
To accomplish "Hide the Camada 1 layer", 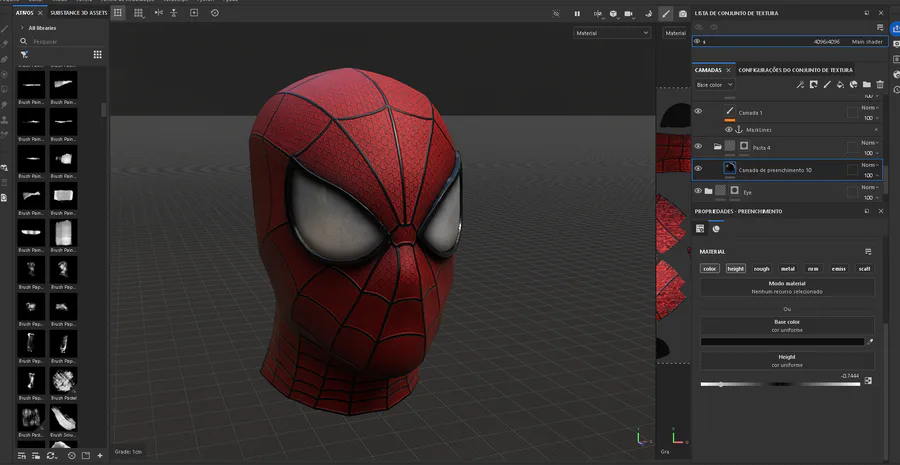I will coord(698,112).
